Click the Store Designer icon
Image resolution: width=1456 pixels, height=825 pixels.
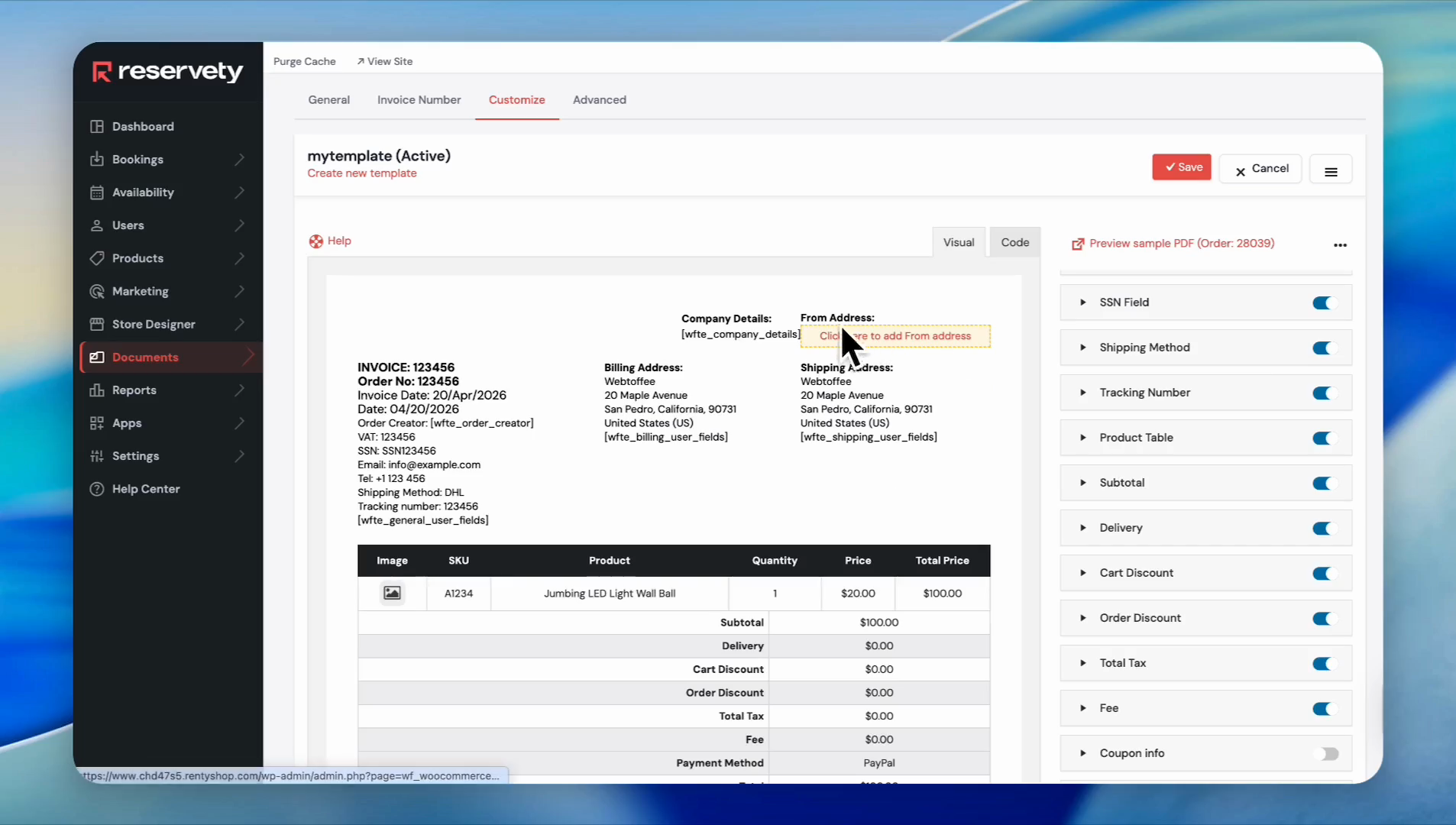pos(97,325)
